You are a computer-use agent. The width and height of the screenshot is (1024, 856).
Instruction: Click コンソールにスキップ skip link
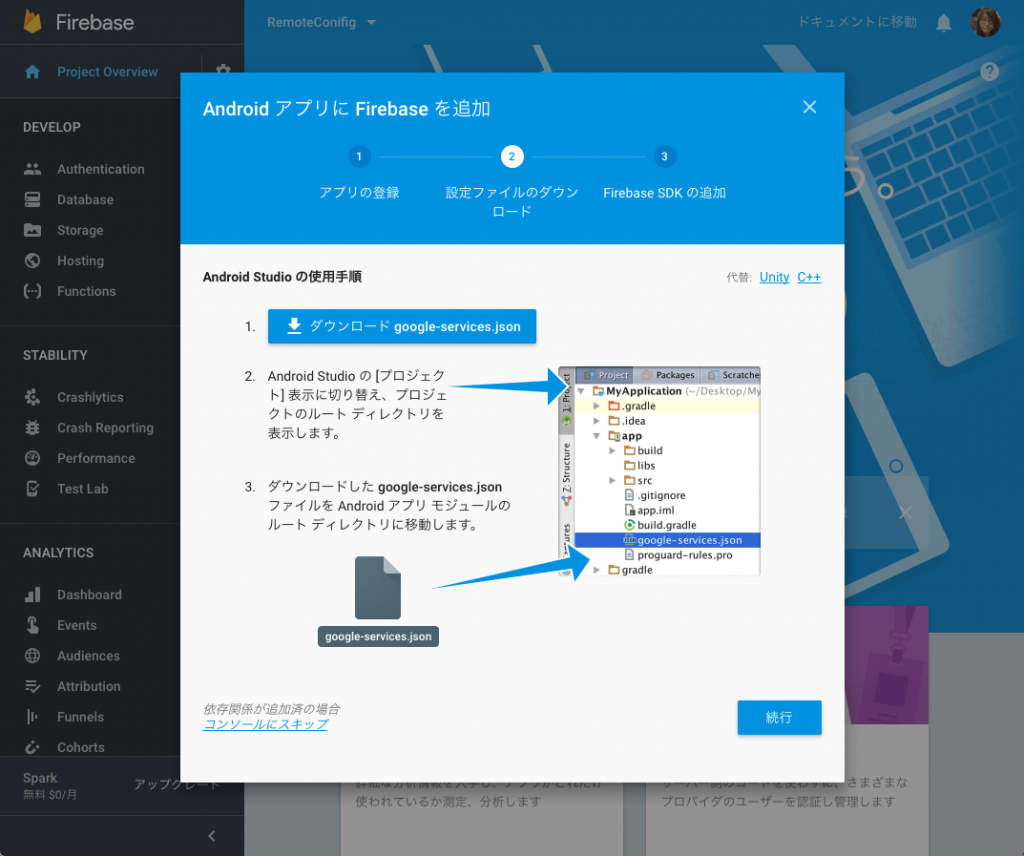265,724
